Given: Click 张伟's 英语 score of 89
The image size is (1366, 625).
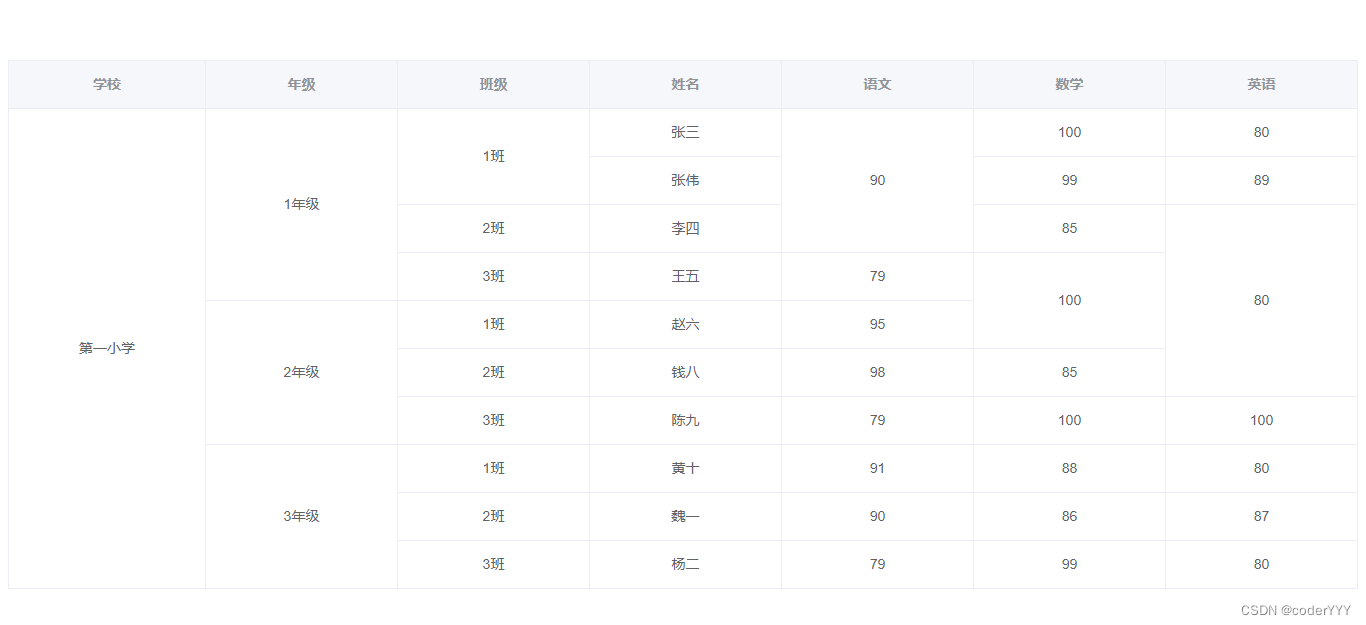Looking at the screenshot, I should point(1261,180).
